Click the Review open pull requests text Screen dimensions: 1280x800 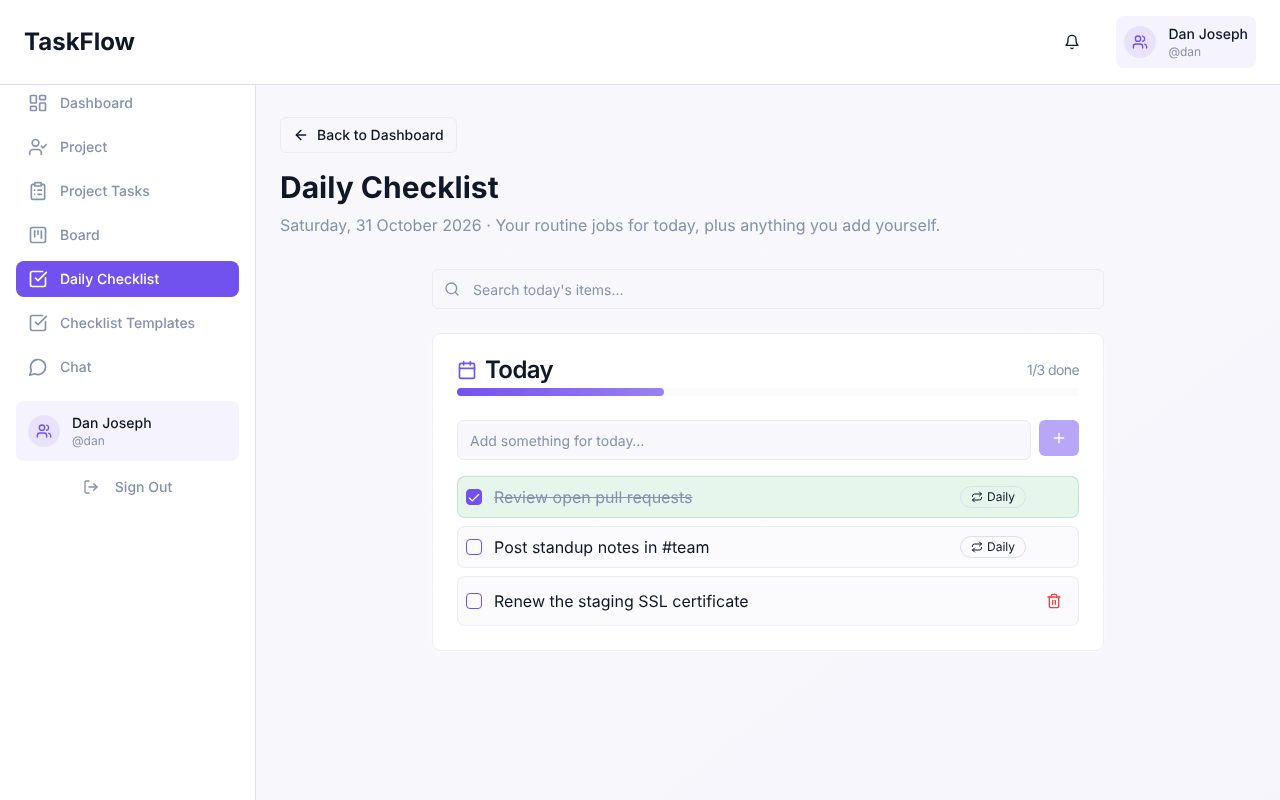pyautogui.click(x=593, y=497)
